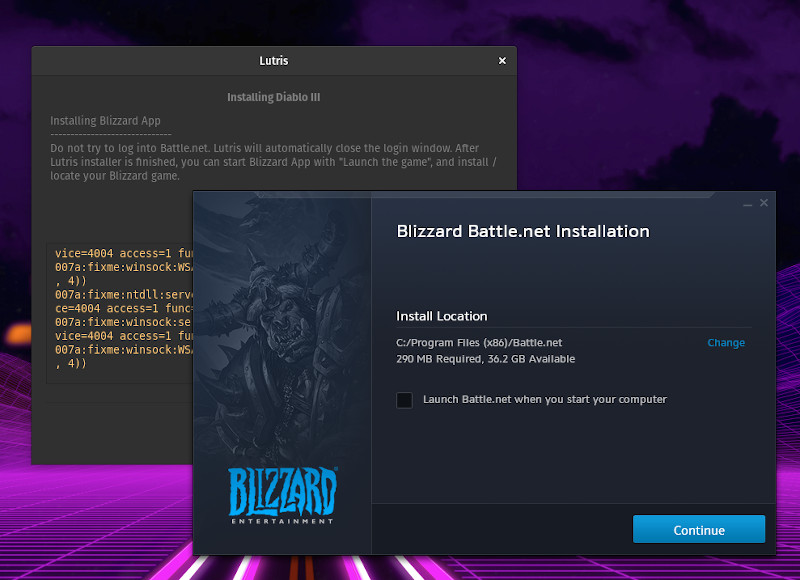
Task: Click the install path C:/Program Files (x86)/Battle.net
Action: coord(479,343)
